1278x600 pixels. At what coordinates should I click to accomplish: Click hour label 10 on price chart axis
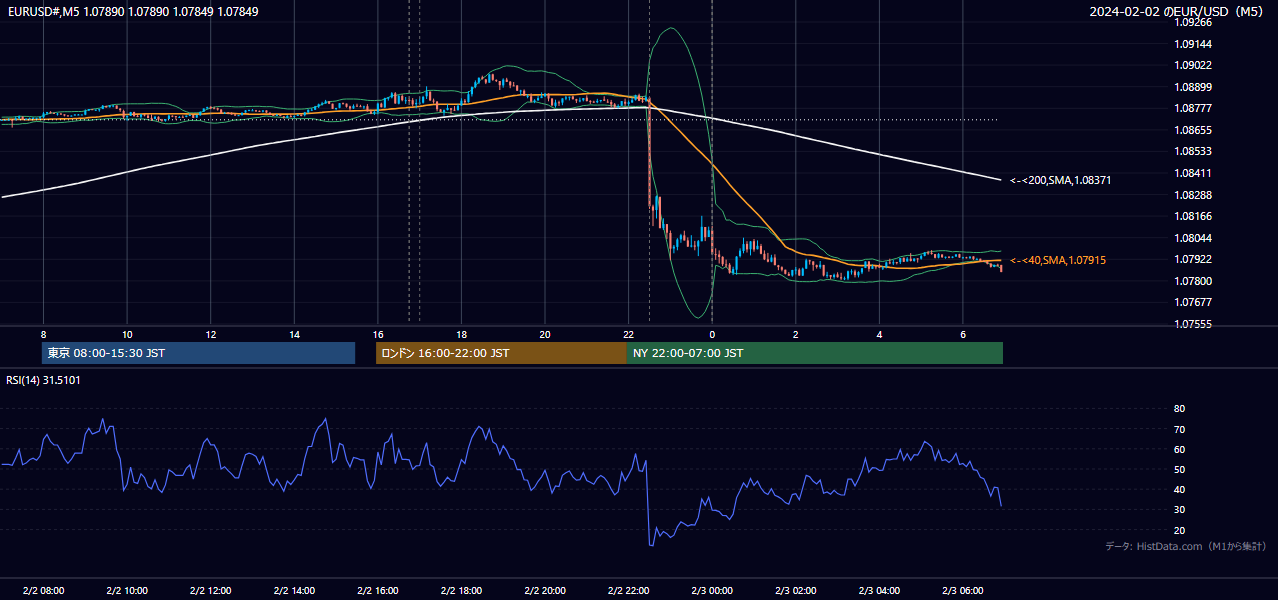tap(127, 334)
